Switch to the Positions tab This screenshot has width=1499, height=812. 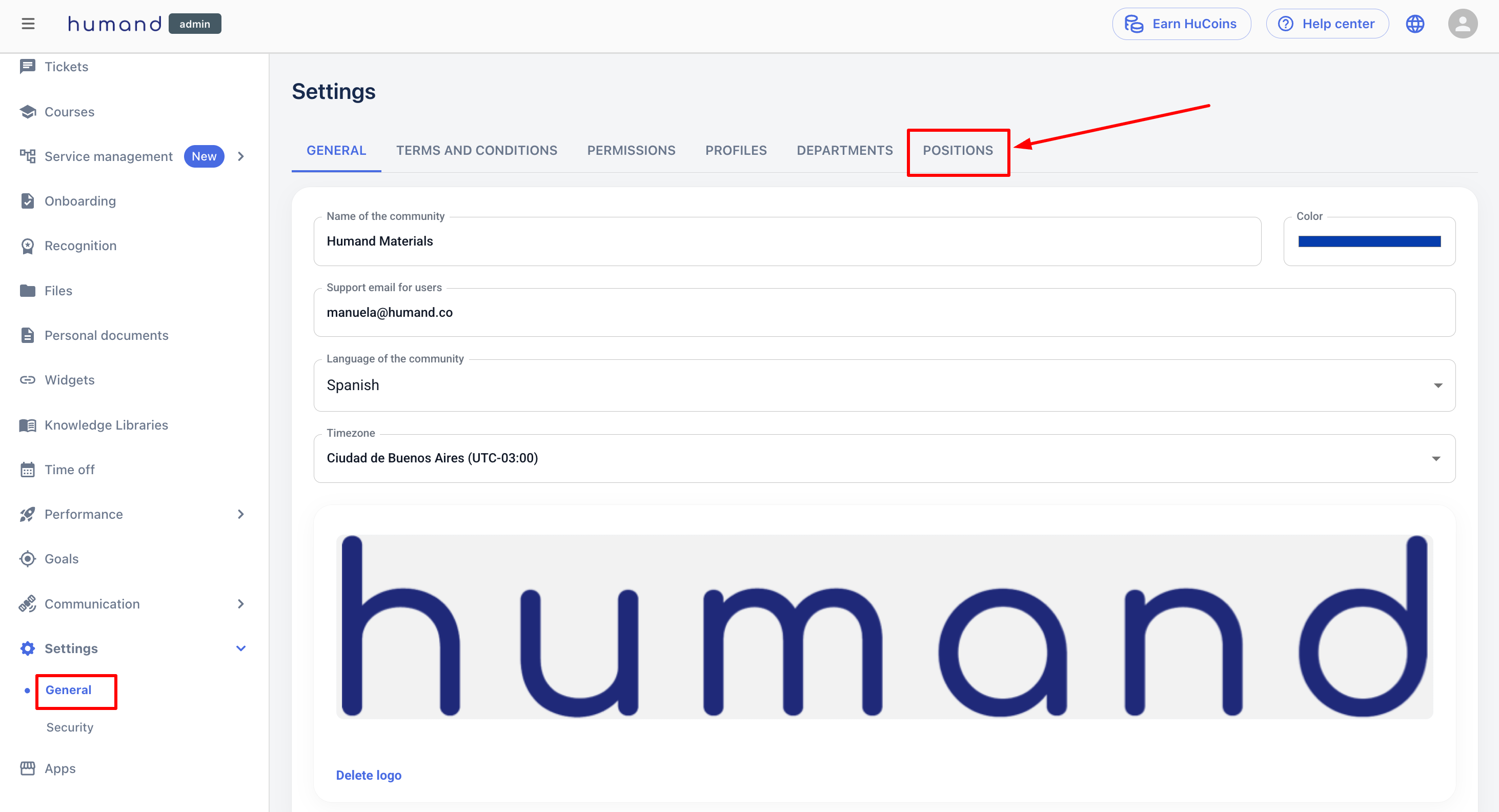(957, 150)
